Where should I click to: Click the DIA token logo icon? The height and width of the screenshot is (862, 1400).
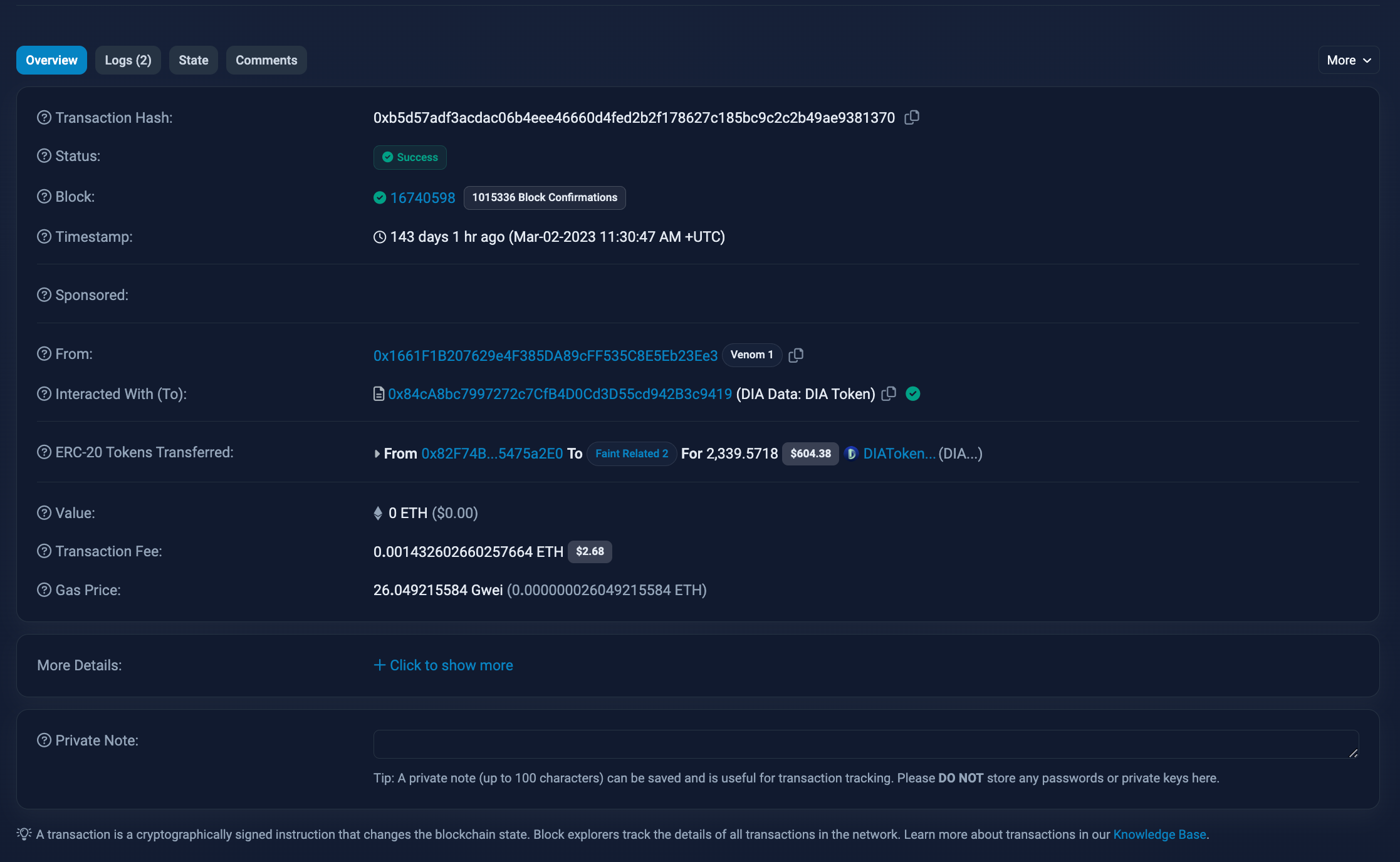click(x=851, y=454)
